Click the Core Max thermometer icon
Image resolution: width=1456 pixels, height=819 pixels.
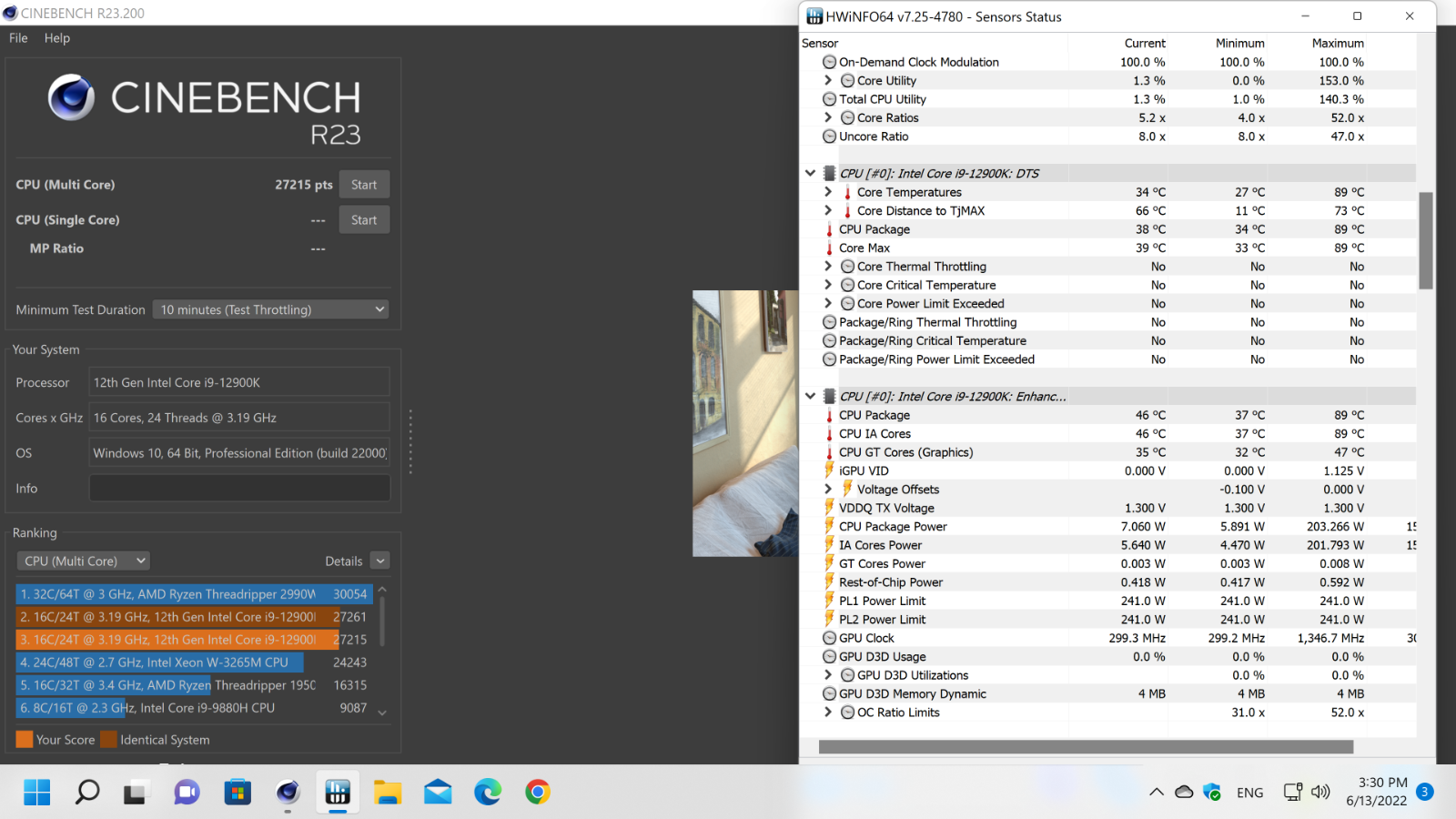(829, 248)
